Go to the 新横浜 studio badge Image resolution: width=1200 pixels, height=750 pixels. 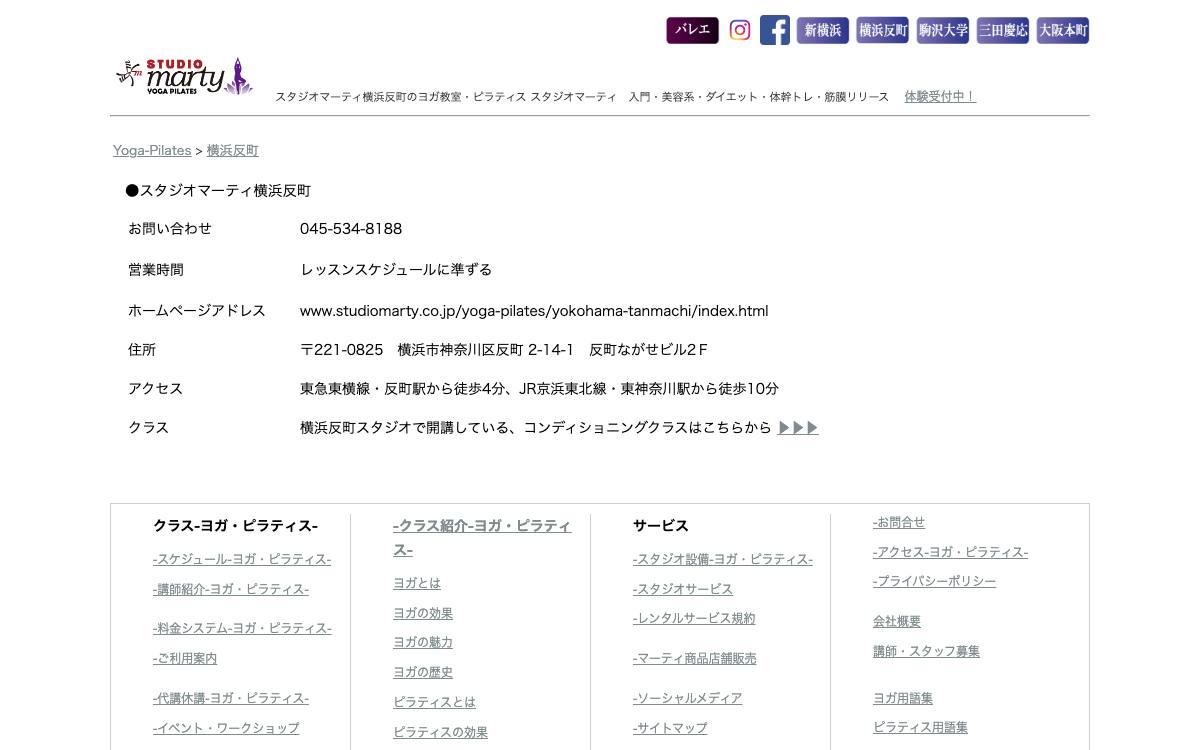click(x=823, y=30)
